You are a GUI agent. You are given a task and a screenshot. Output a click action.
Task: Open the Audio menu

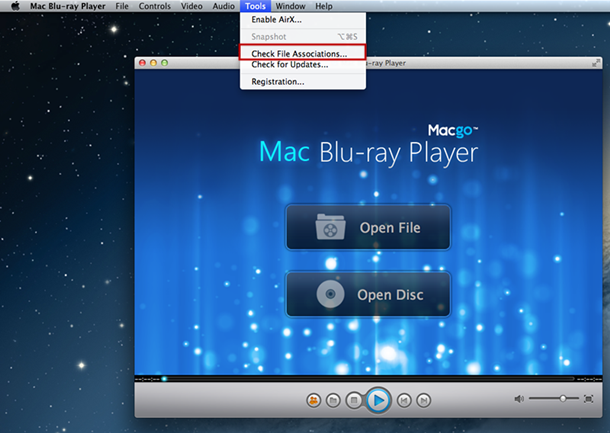pos(223,6)
